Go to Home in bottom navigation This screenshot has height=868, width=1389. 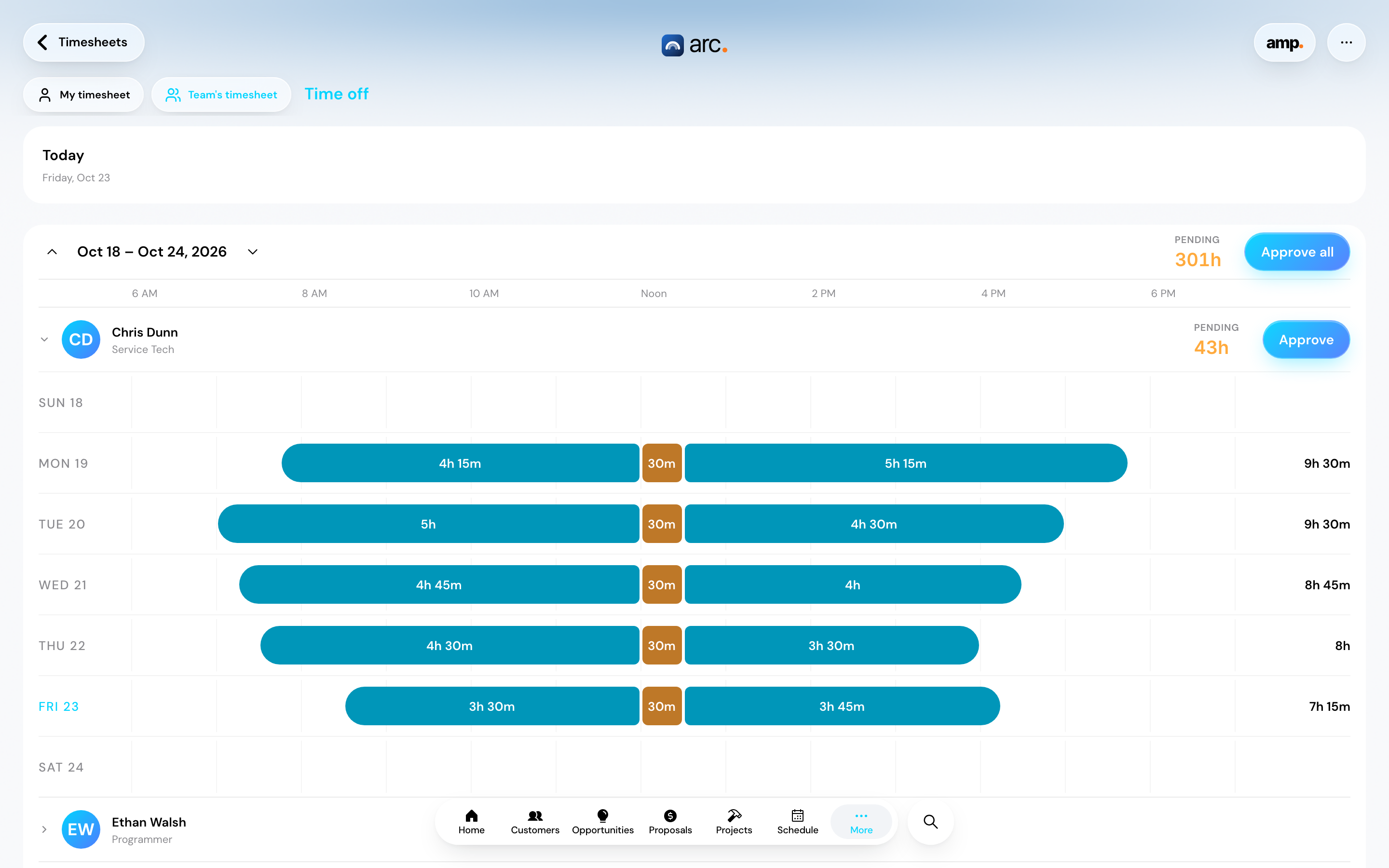click(x=471, y=823)
